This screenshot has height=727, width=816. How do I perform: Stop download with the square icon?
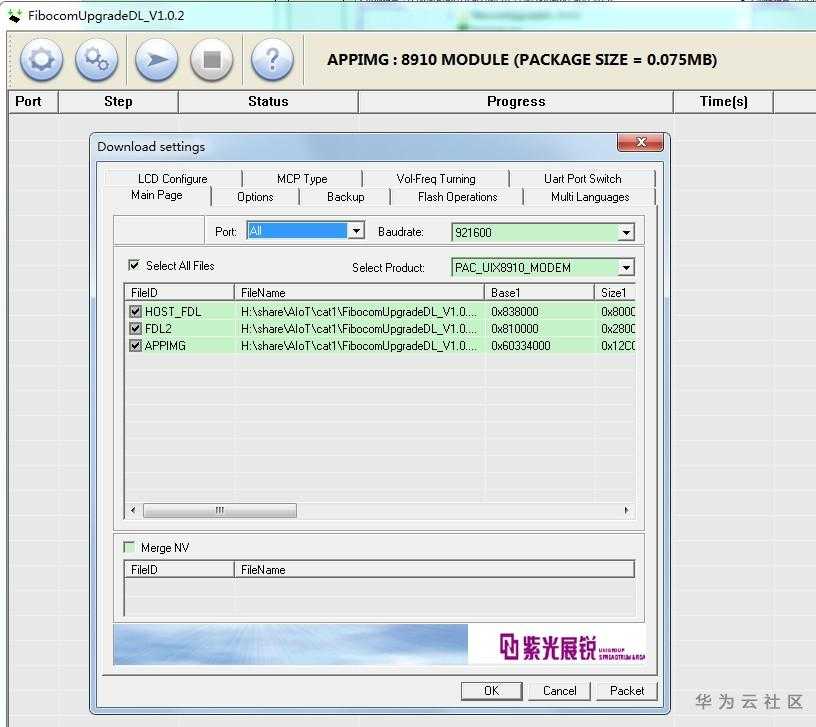[x=212, y=59]
